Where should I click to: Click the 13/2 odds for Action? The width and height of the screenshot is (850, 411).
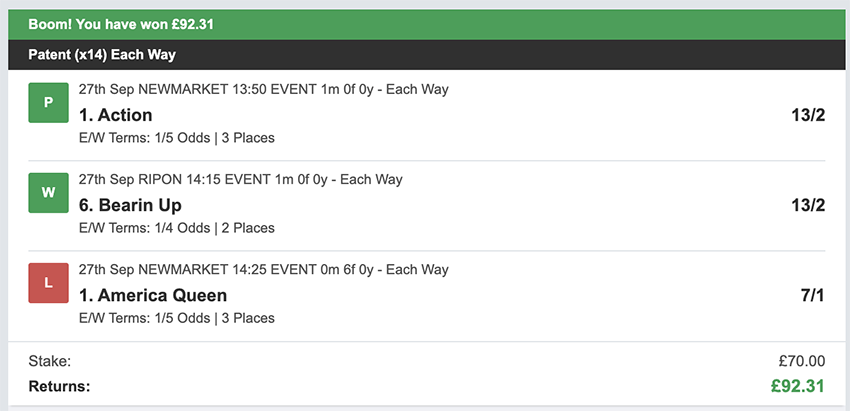pyautogui.click(x=807, y=115)
